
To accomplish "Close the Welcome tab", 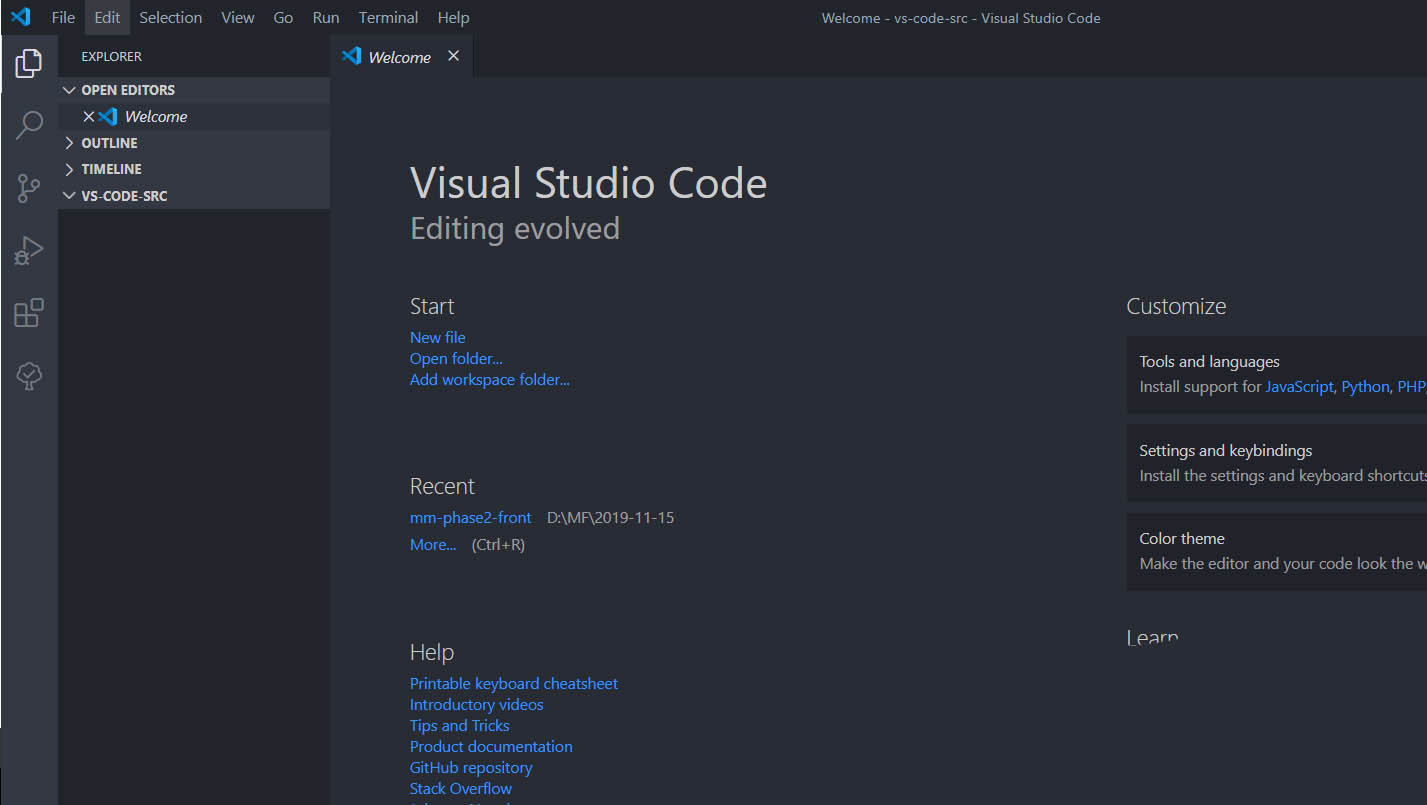I will click(453, 56).
